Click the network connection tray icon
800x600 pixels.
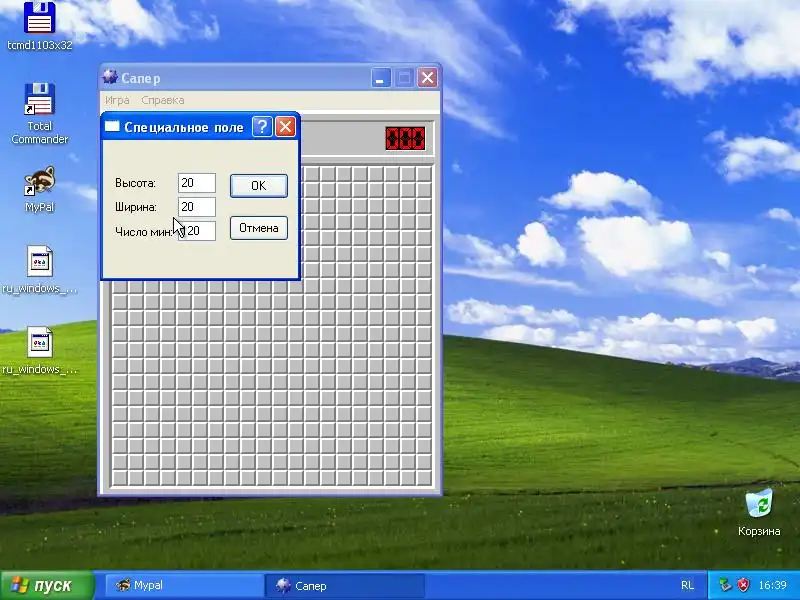pos(725,585)
